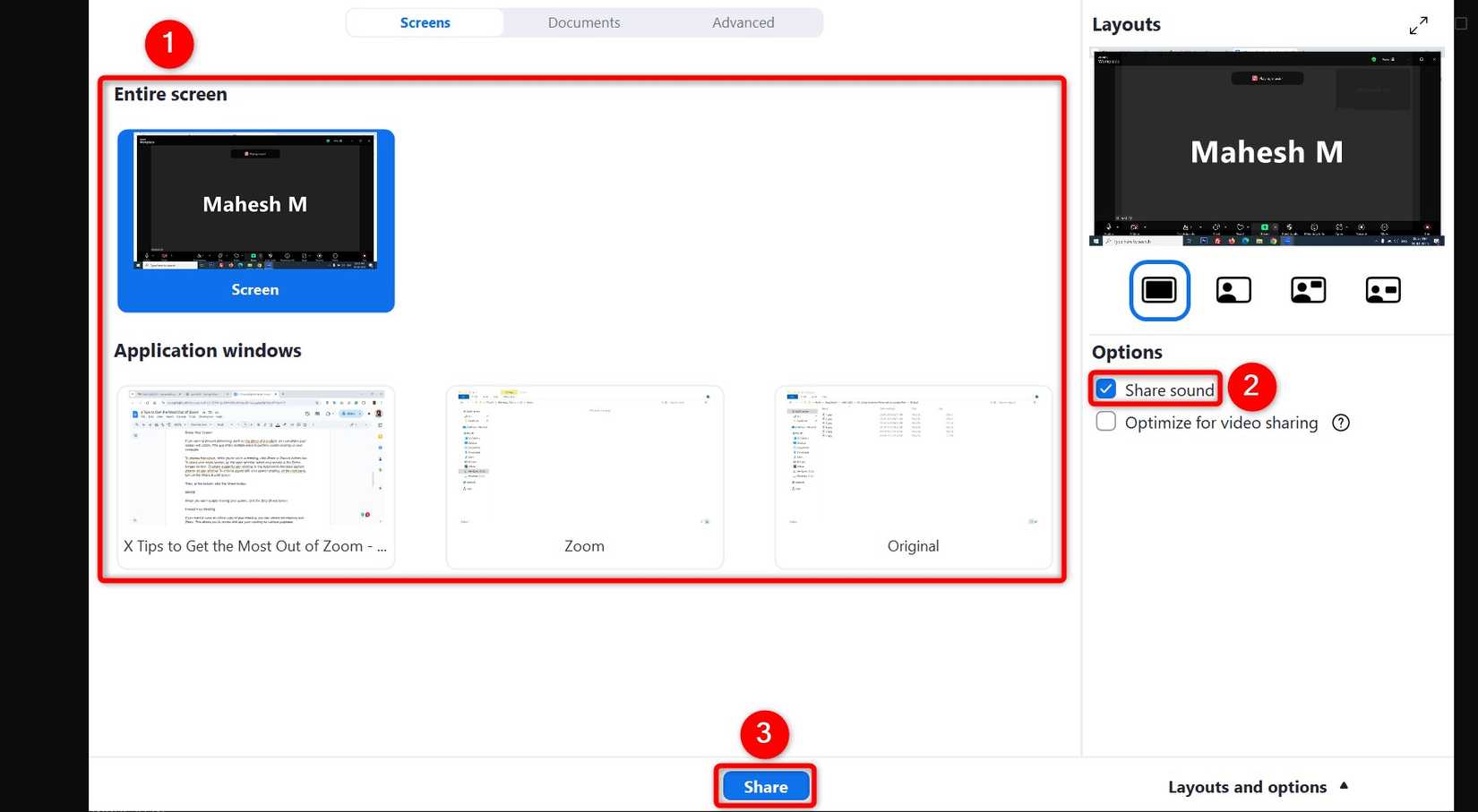The image size is (1478, 812).
Task: Click the Layouts and options control
Action: 1248,786
